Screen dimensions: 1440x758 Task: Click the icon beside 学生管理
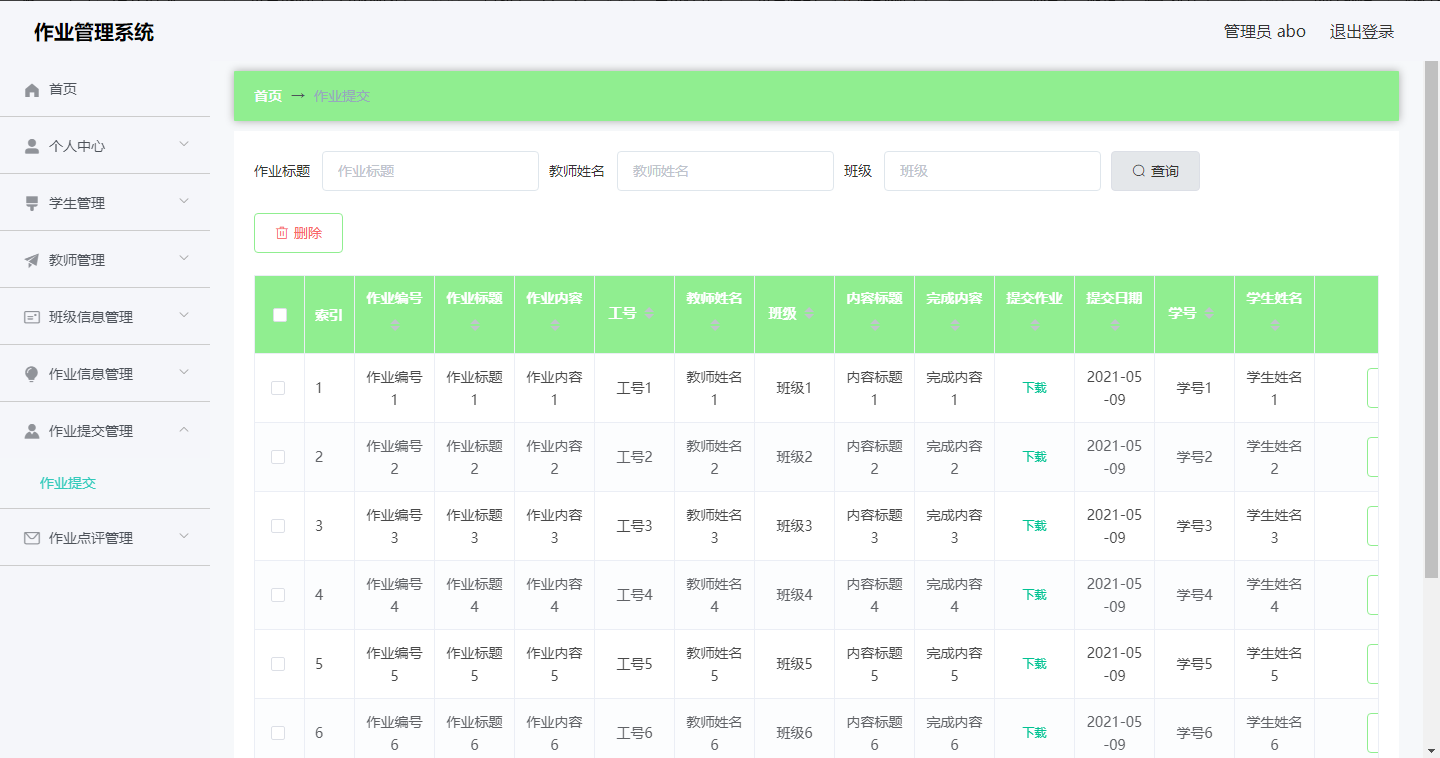coord(32,204)
